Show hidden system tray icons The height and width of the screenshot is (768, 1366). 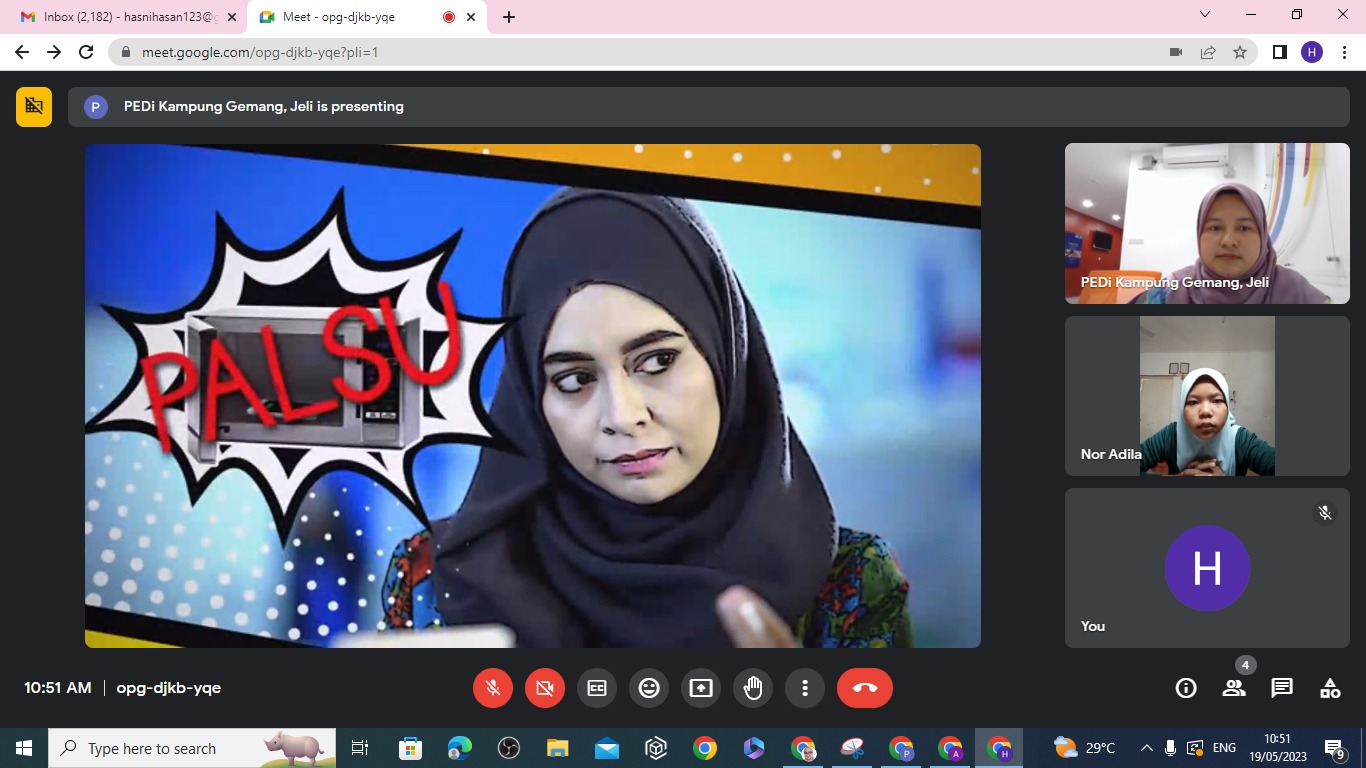tap(1146, 748)
